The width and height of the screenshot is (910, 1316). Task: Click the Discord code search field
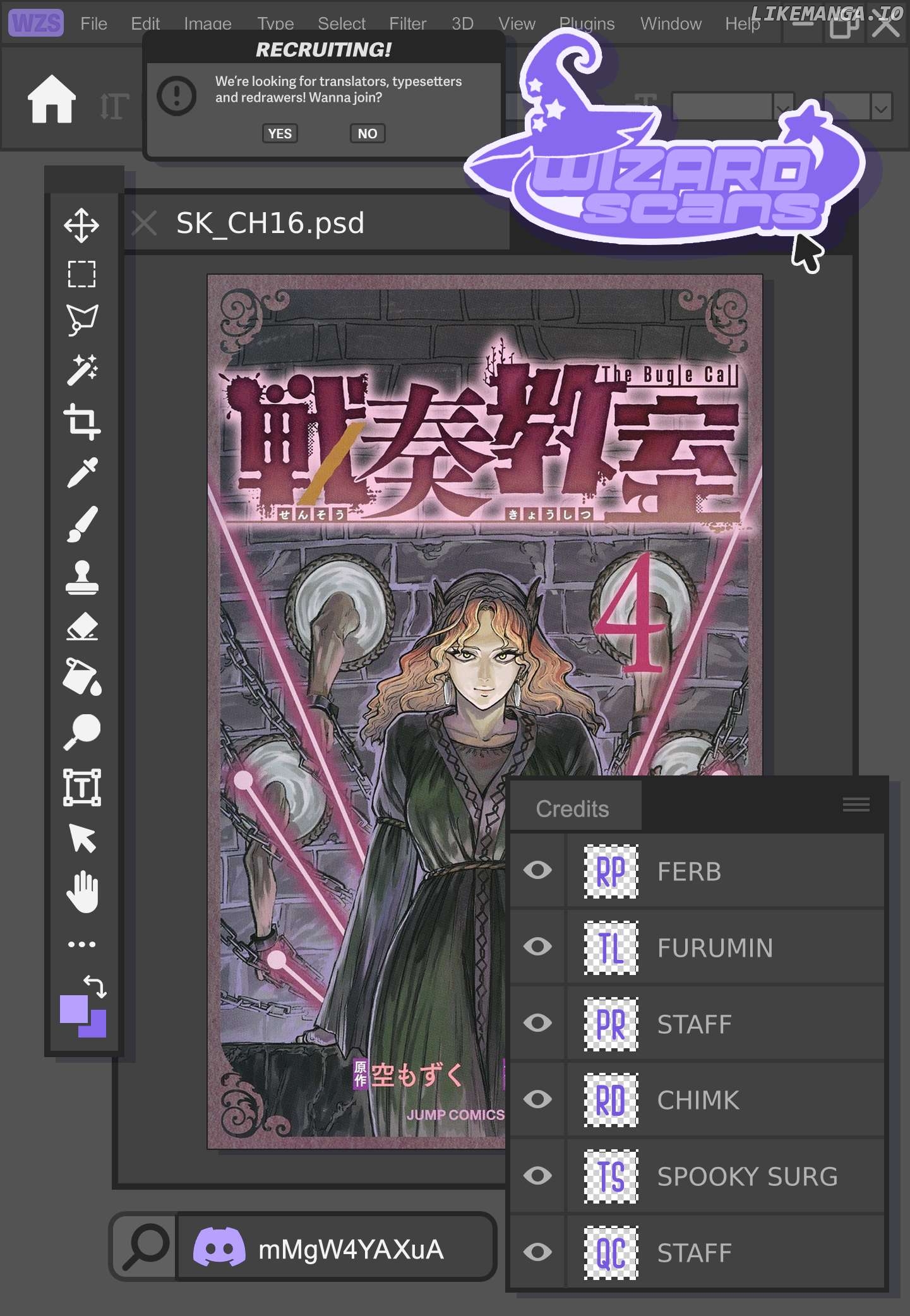tap(335, 1249)
